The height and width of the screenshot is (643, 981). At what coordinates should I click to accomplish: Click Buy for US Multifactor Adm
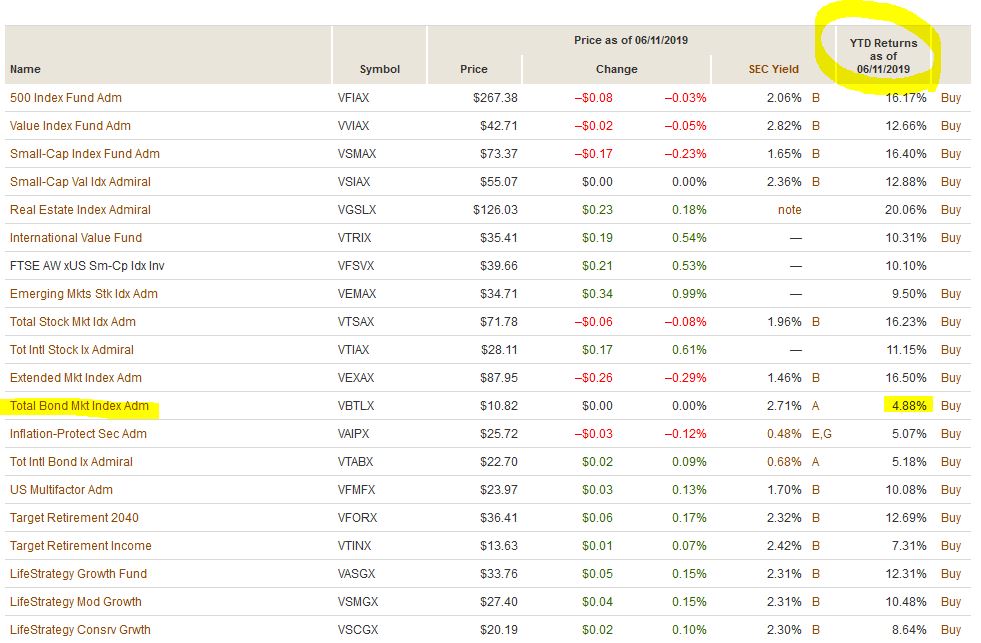950,490
